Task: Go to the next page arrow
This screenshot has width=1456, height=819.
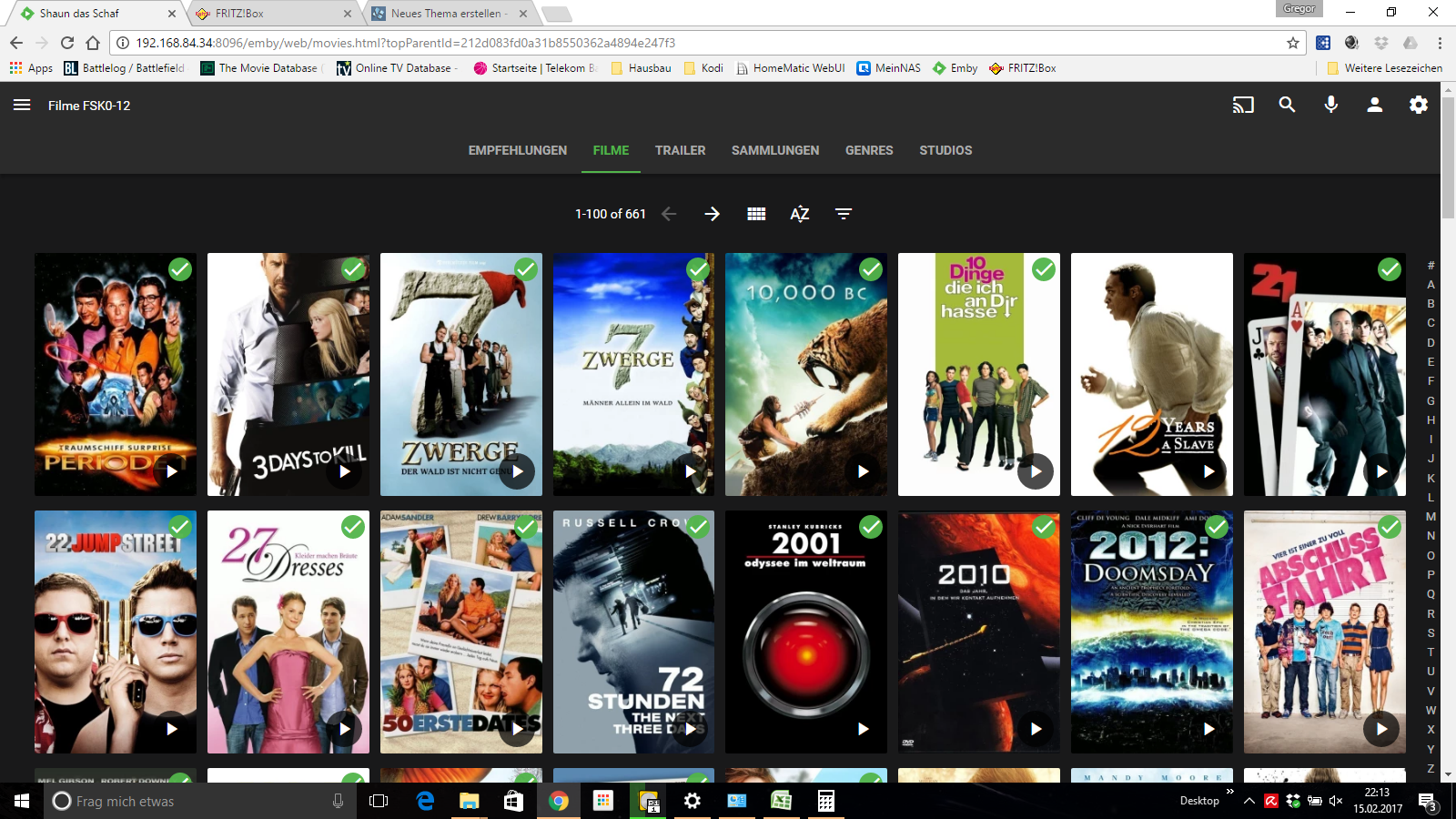Action: (x=713, y=214)
